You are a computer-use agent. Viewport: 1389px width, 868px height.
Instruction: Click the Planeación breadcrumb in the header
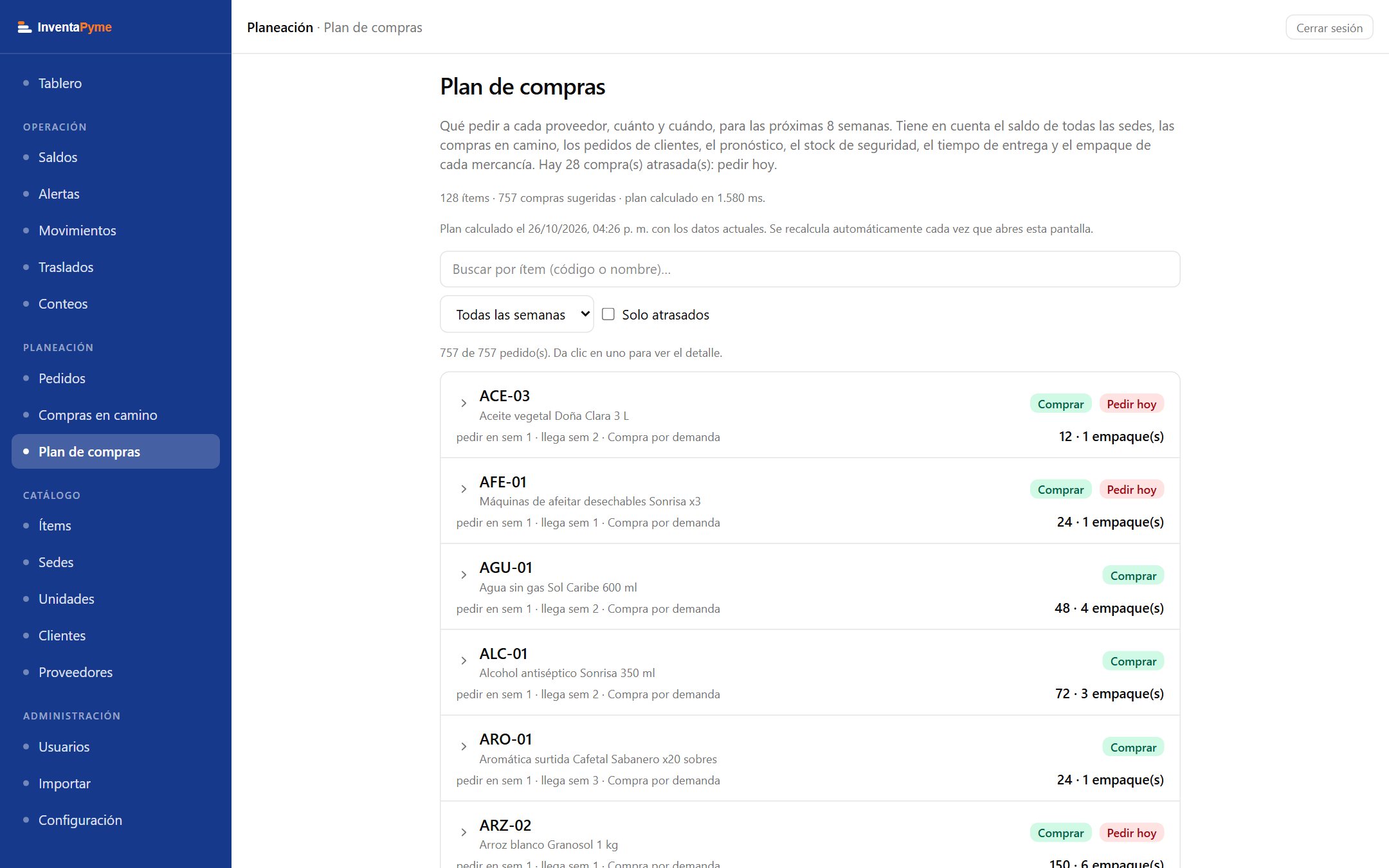(280, 27)
